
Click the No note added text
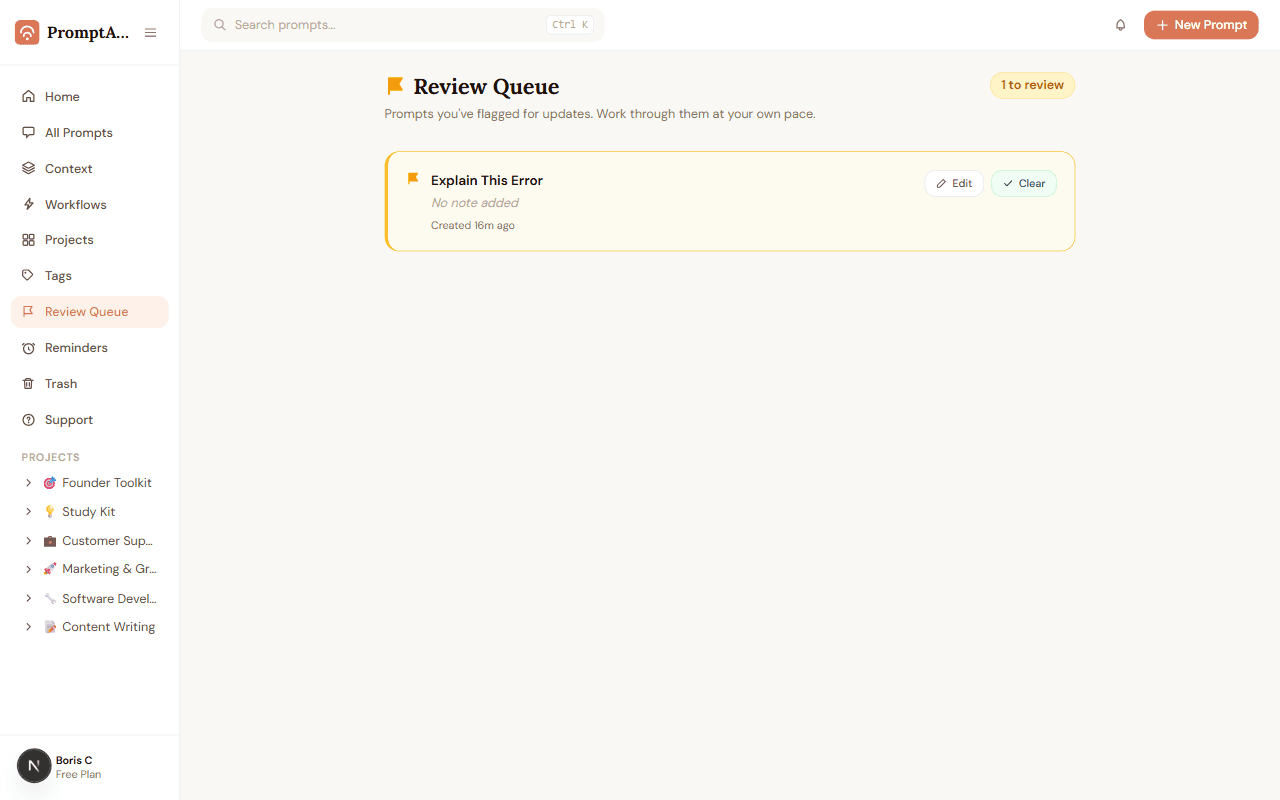pos(475,203)
